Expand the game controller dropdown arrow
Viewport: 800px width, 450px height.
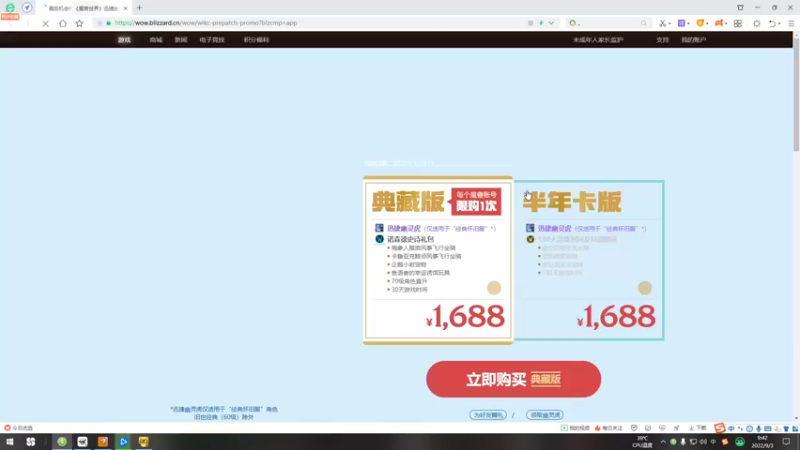point(726,23)
